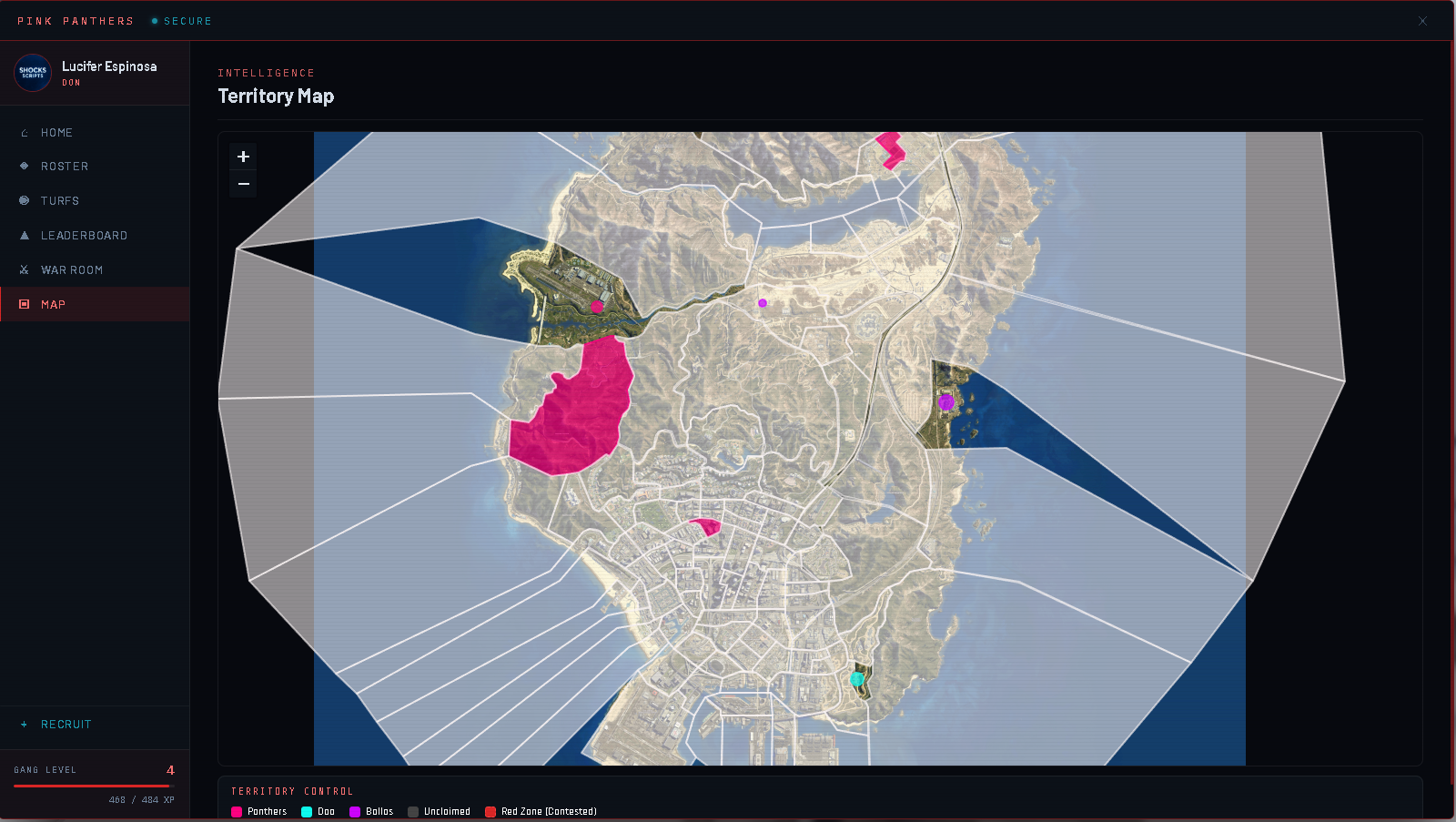Click the Home icon in sidebar

coord(25,133)
